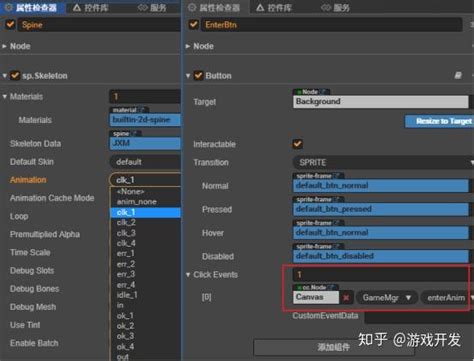This screenshot has width=474, height=361.
Task: Click Normal default_btn_normal sprite slot
Action: [381, 186]
